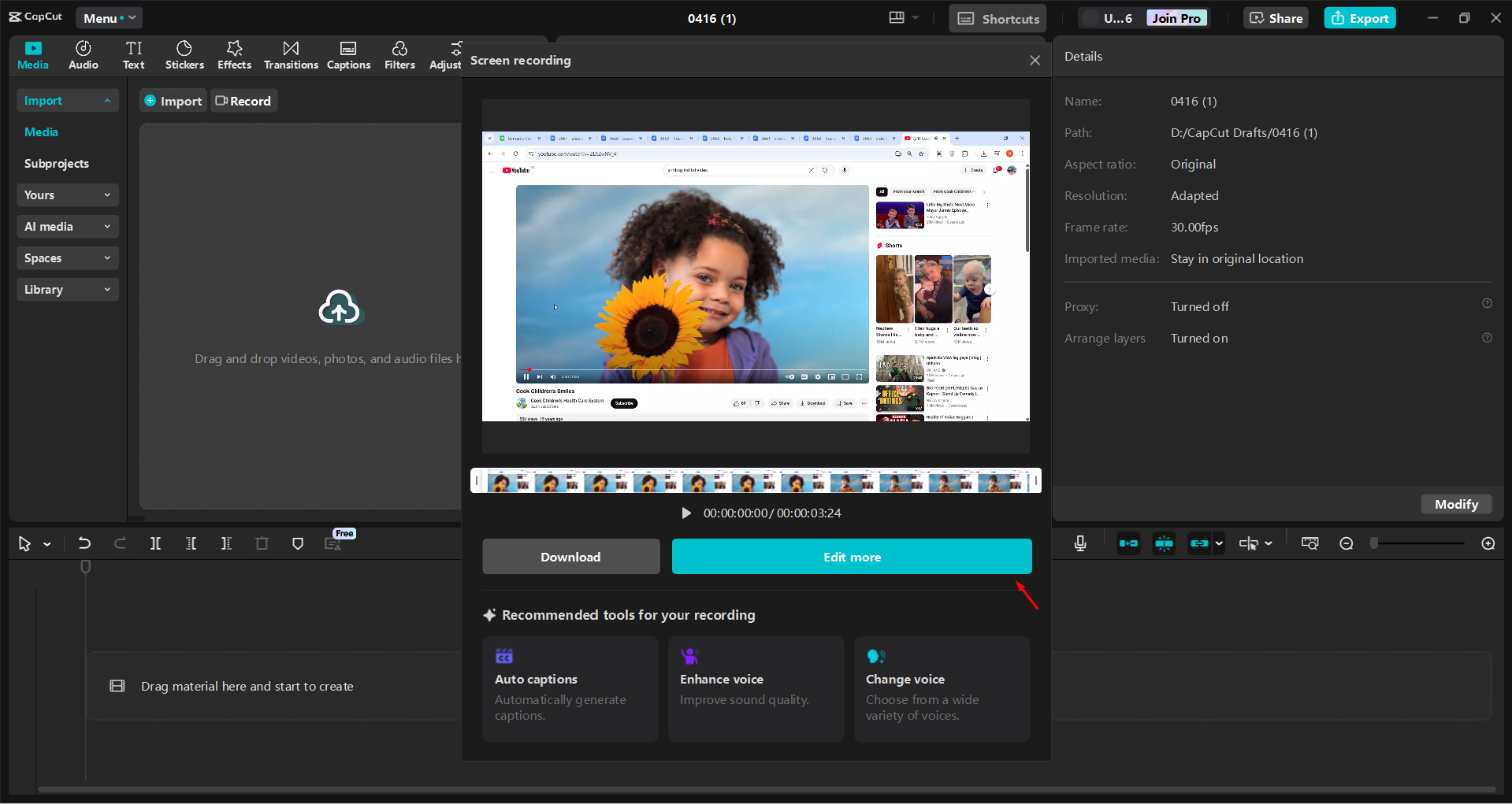Expand the AI media section
The image size is (1512, 804).
tap(67, 227)
